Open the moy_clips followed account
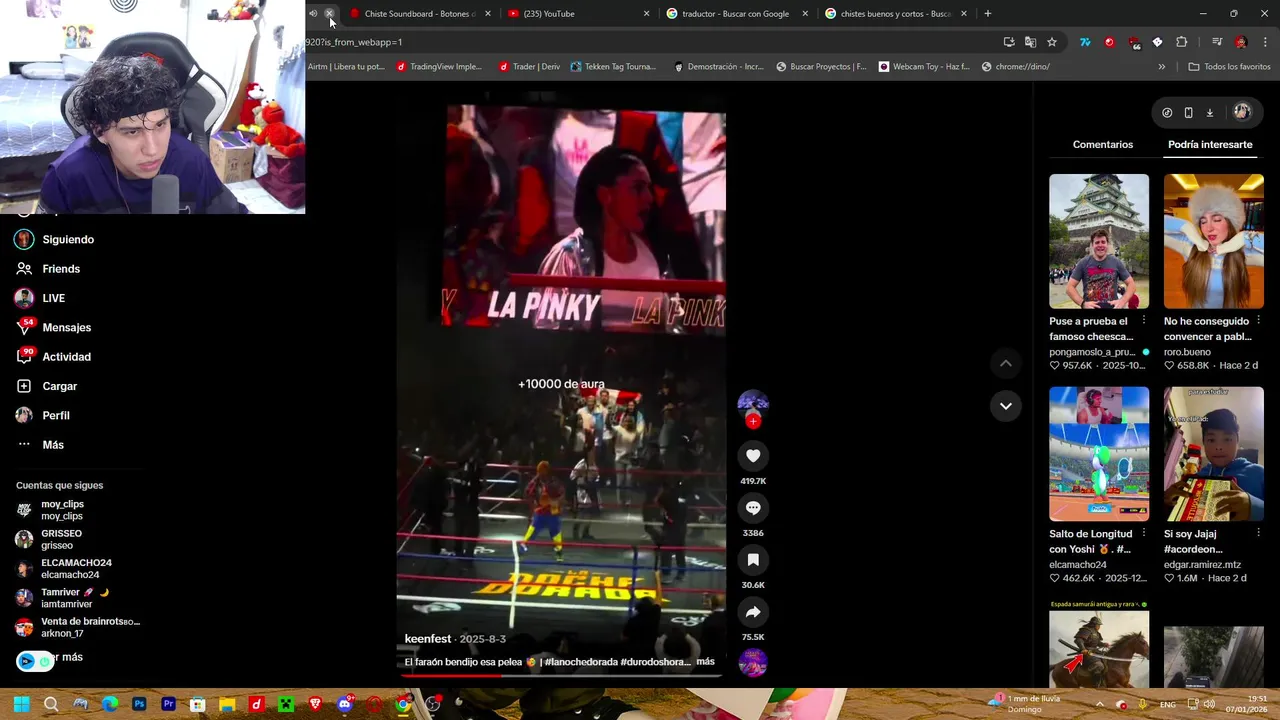This screenshot has height=720, width=1280. point(50,510)
